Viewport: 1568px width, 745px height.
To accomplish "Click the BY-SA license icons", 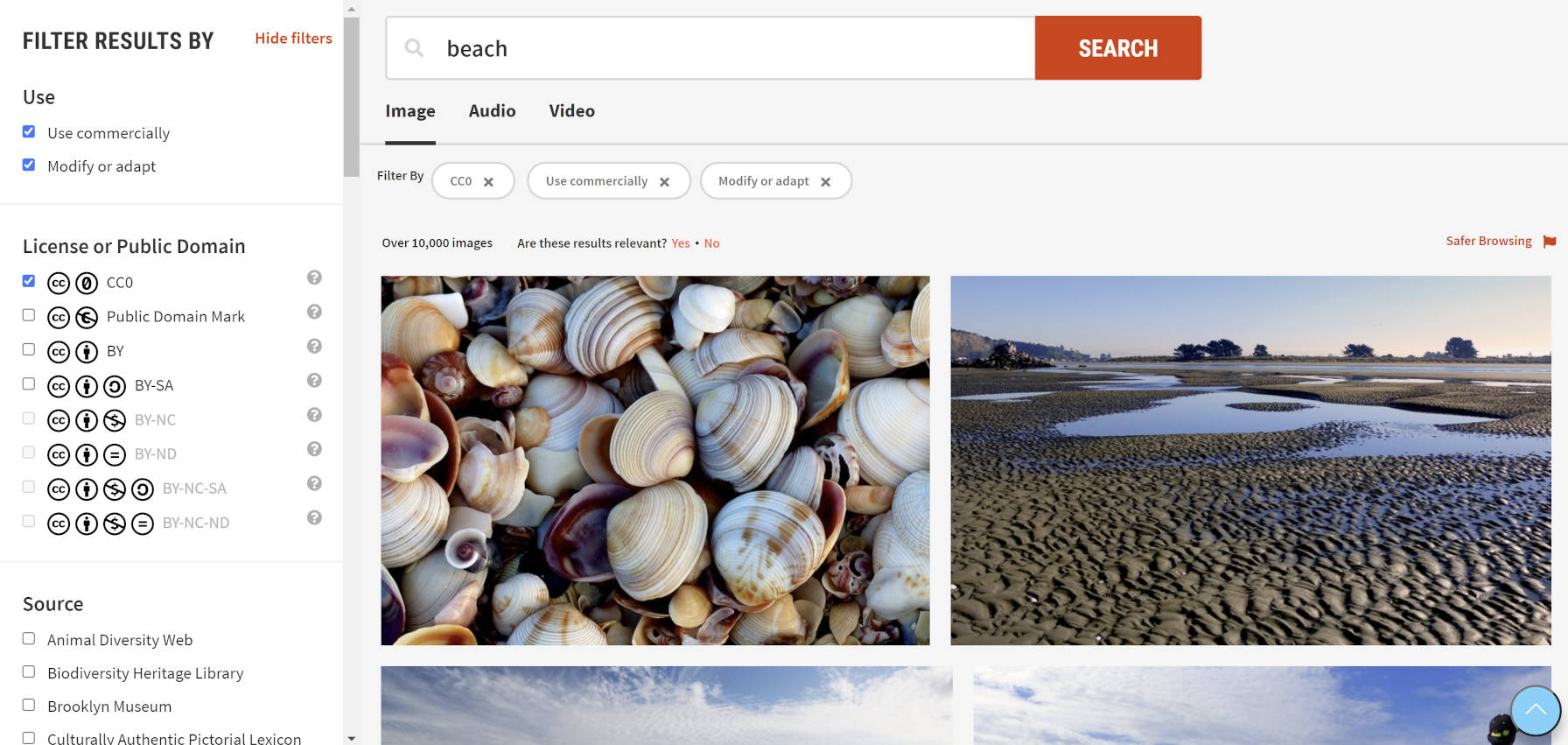I will click(87, 386).
